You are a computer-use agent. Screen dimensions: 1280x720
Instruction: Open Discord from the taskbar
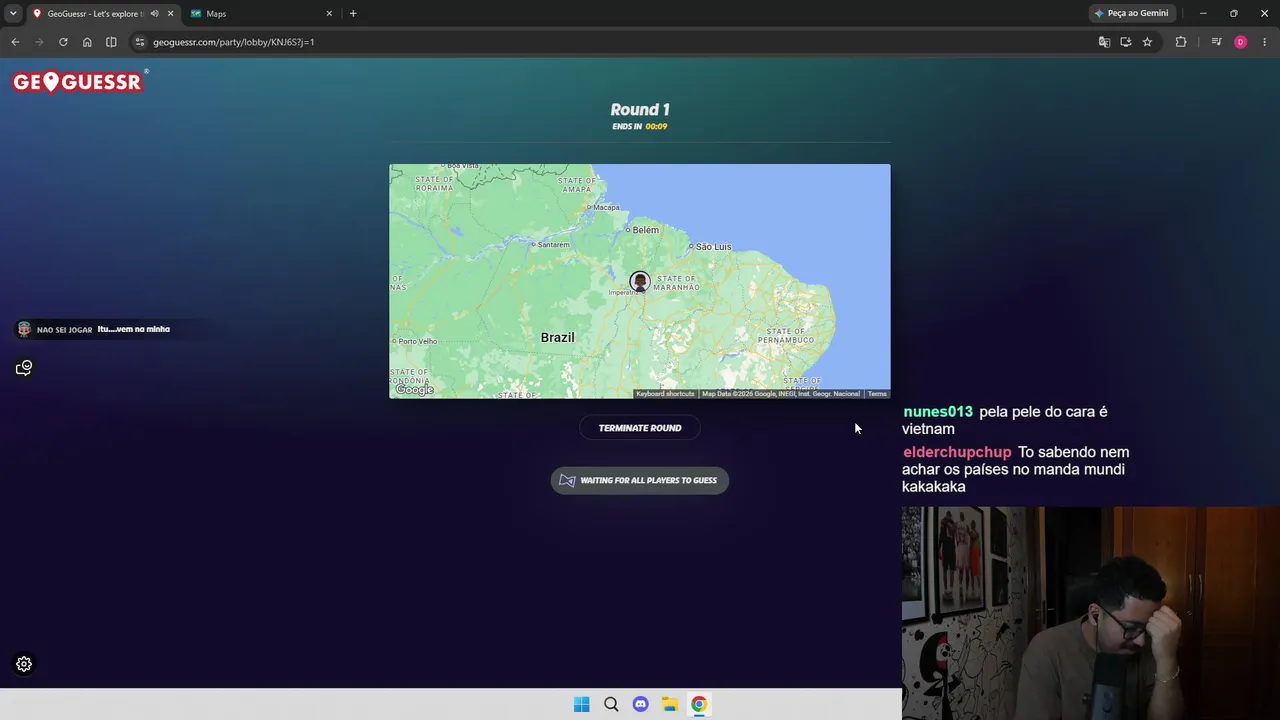(x=641, y=704)
